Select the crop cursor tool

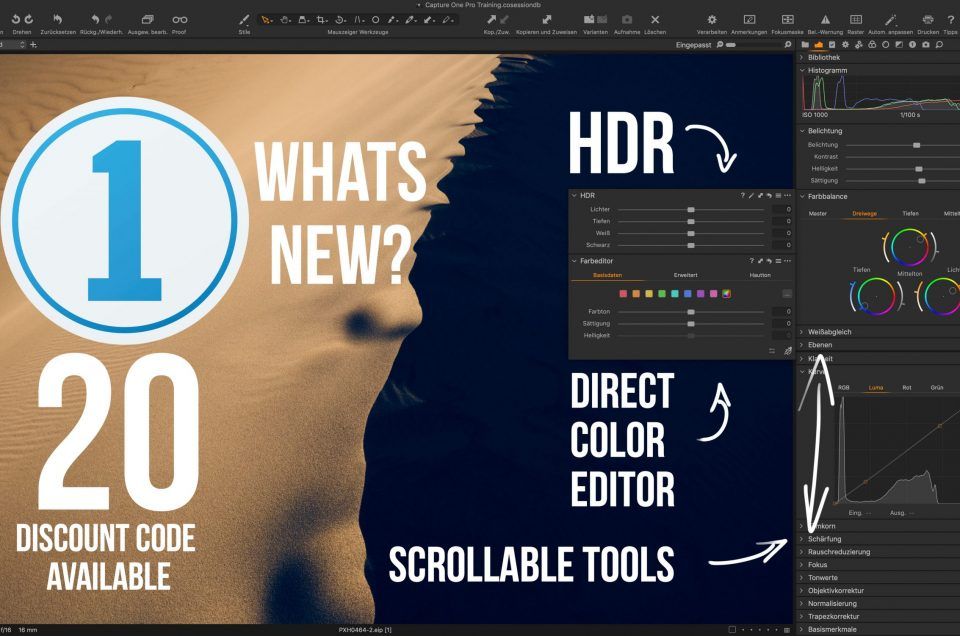tap(322, 20)
